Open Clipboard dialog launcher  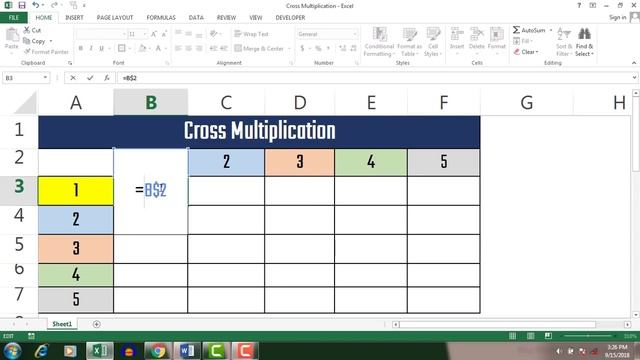70,63
